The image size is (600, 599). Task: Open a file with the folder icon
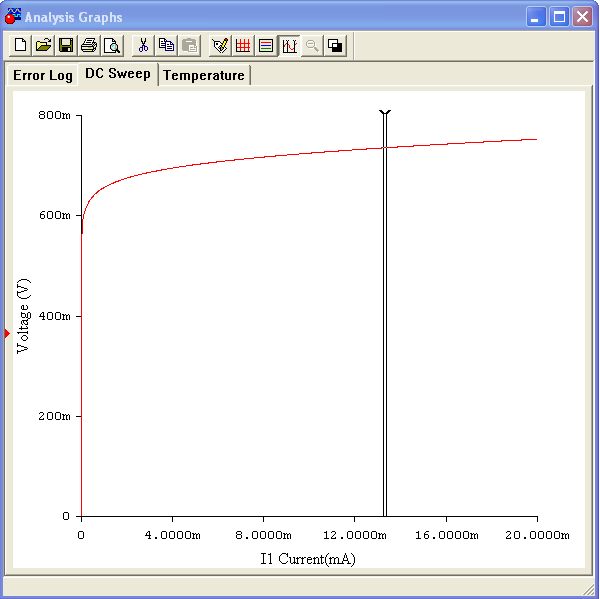tap(43, 46)
